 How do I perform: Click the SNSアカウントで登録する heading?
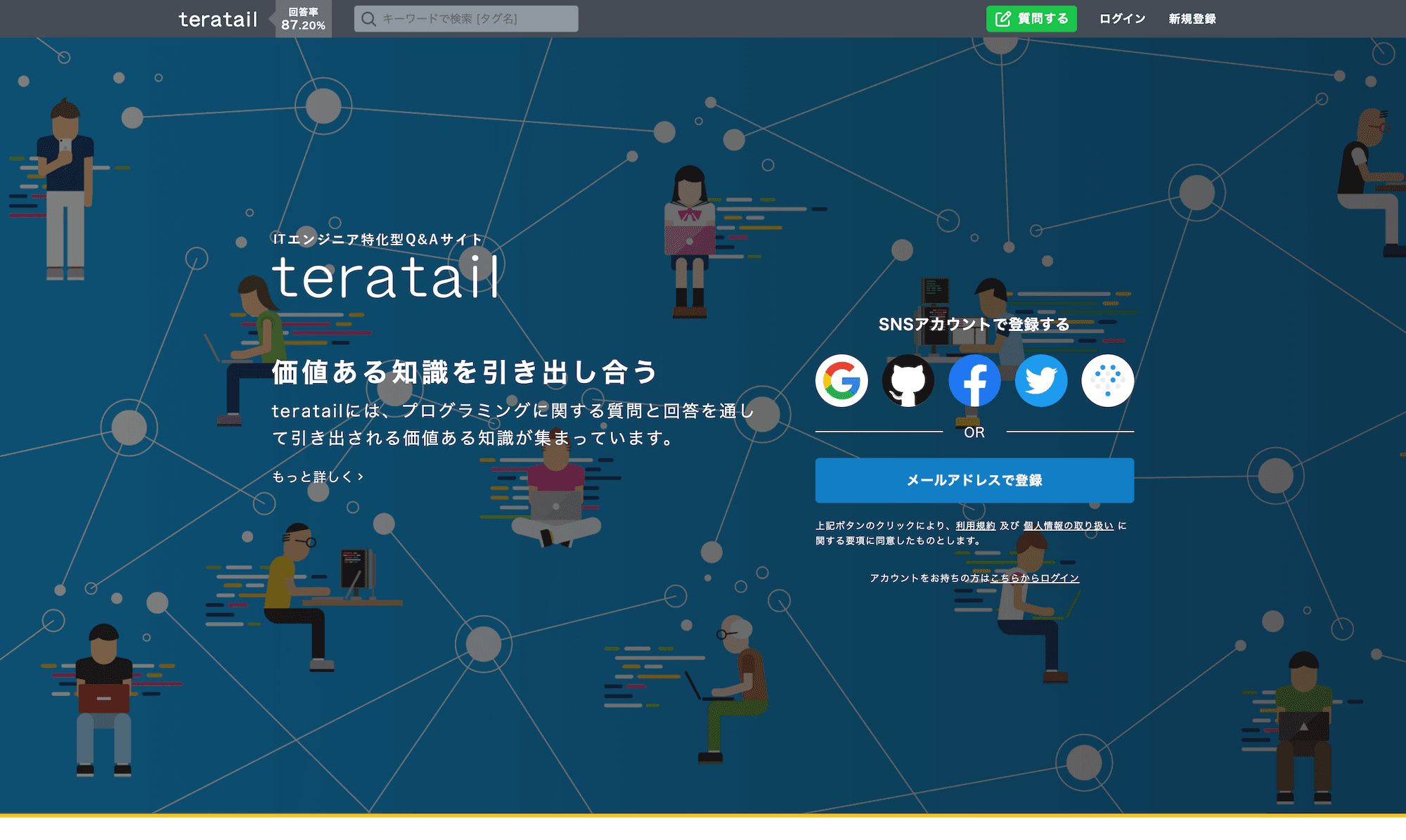(x=974, y=324)
